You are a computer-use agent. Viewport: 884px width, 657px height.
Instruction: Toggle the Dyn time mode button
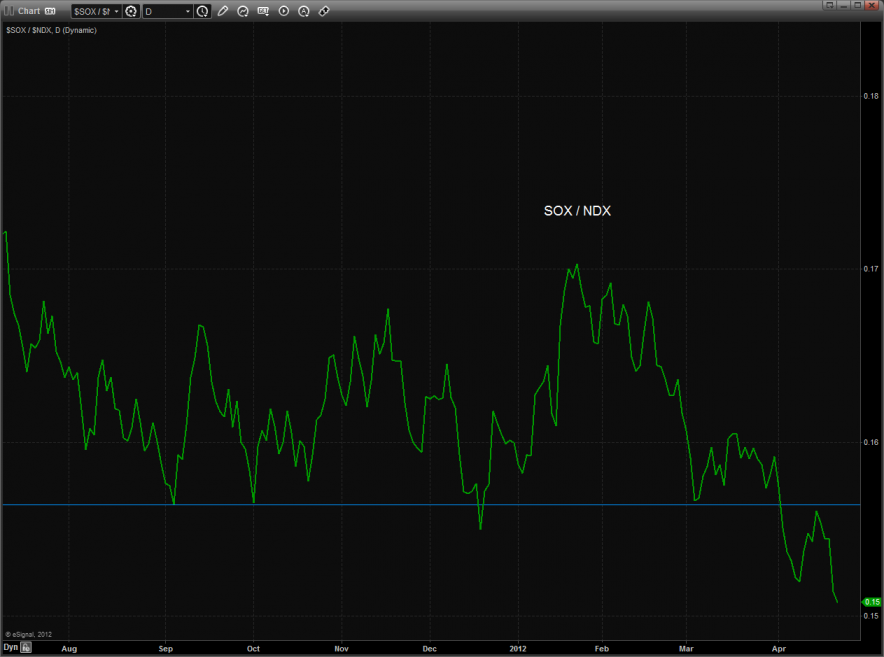(10, 648)
